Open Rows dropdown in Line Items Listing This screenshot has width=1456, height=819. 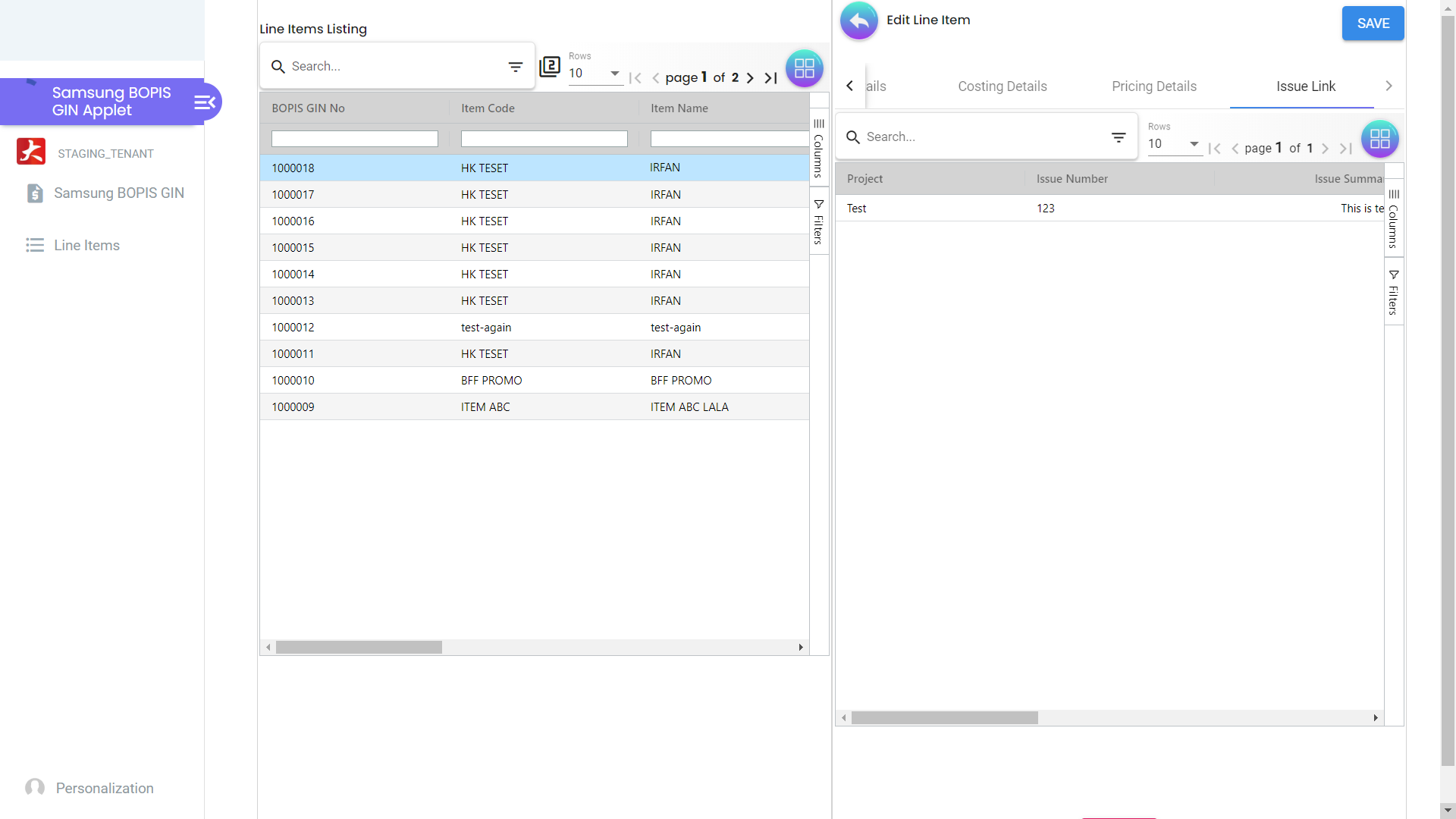595,74
